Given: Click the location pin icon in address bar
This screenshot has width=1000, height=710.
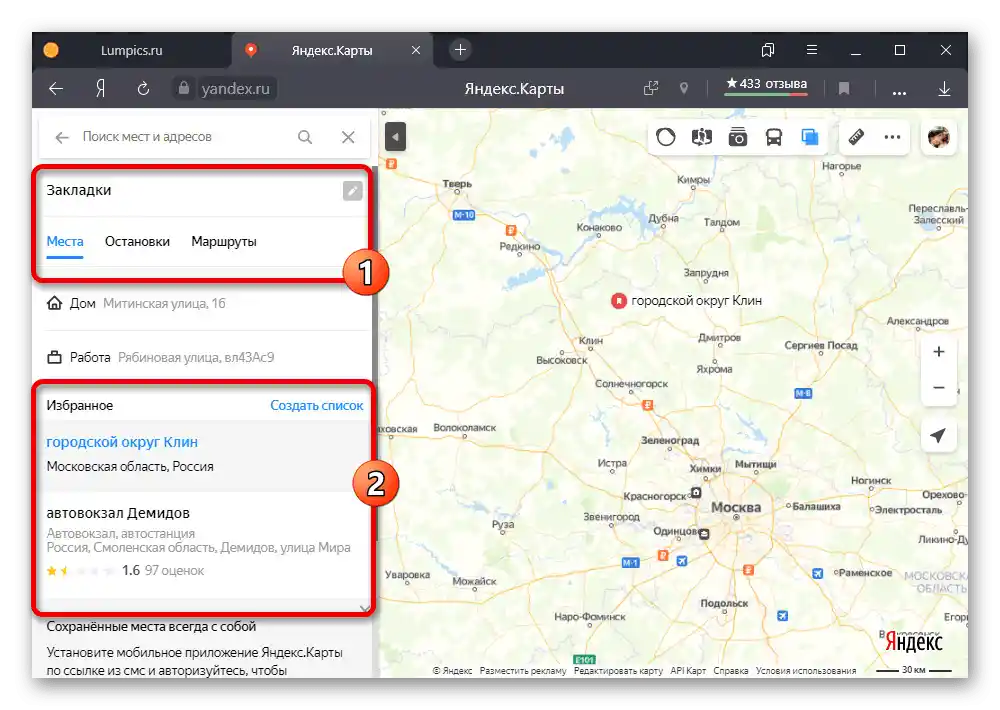Looking at the screenshot, I should pyautogui.click(x=684, y=88).
